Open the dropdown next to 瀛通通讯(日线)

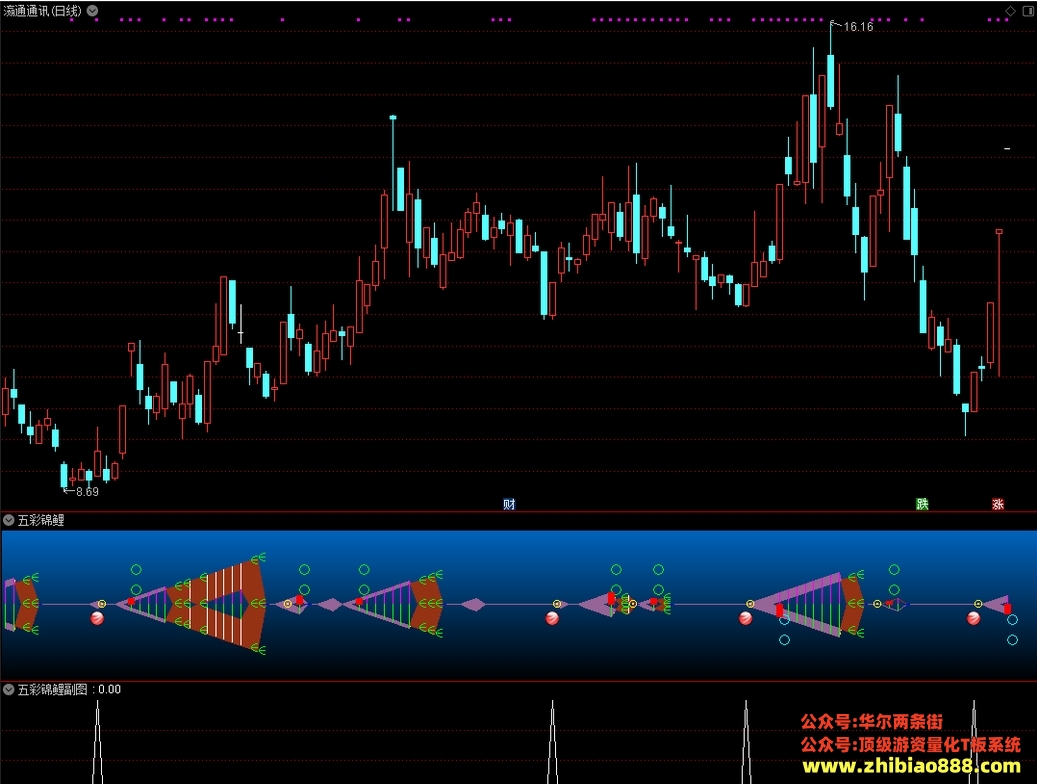click(x=93, y=11)
